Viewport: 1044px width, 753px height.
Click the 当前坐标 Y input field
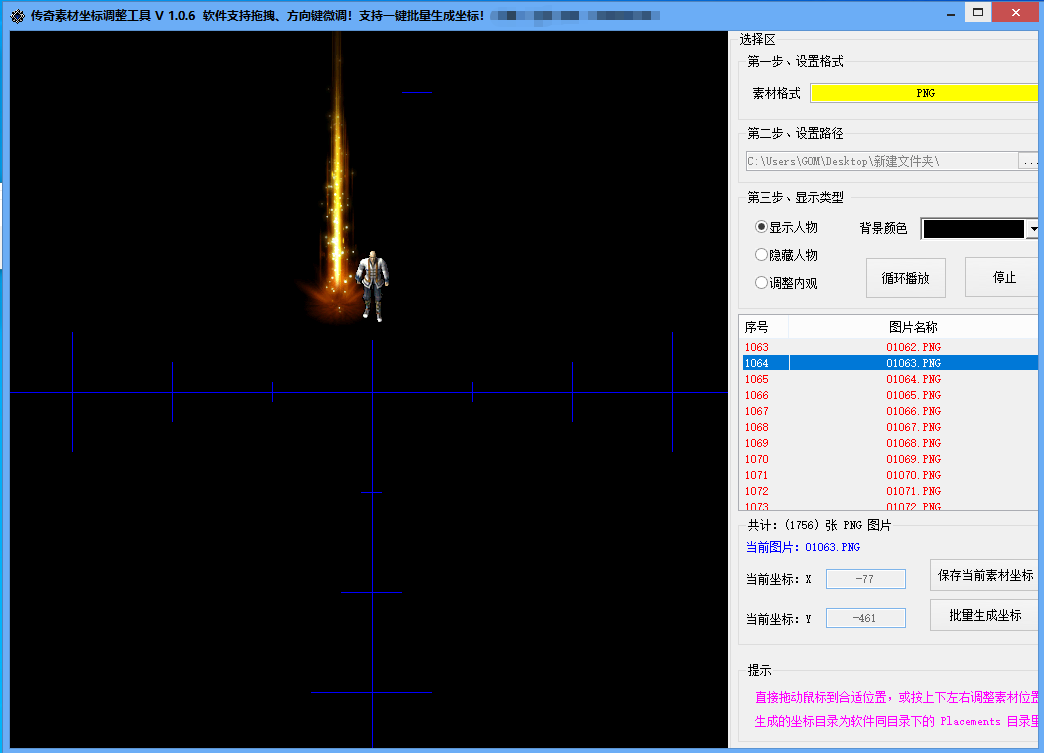(x=865, y=618)
